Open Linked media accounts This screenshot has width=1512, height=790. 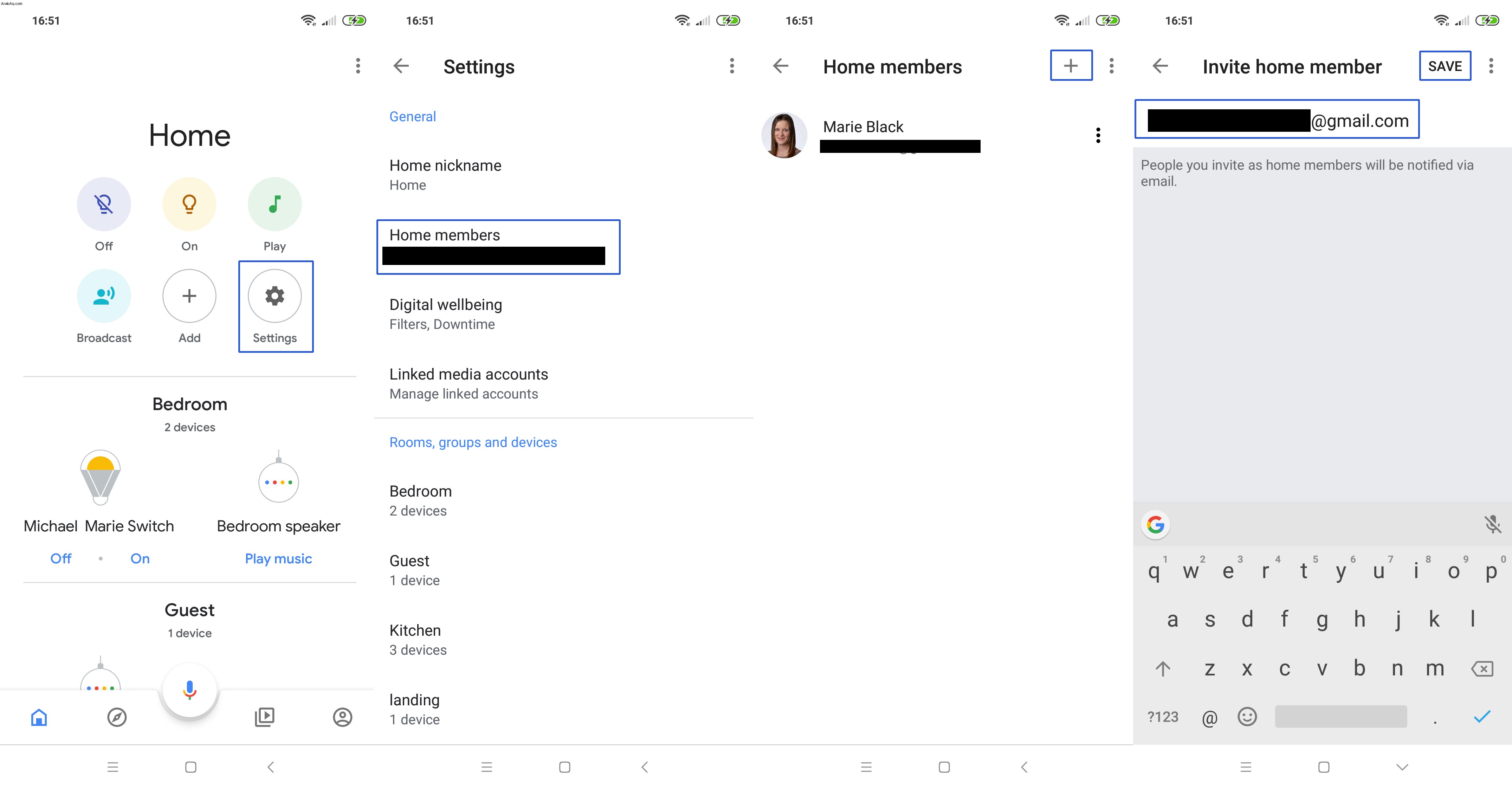[563, 383]
